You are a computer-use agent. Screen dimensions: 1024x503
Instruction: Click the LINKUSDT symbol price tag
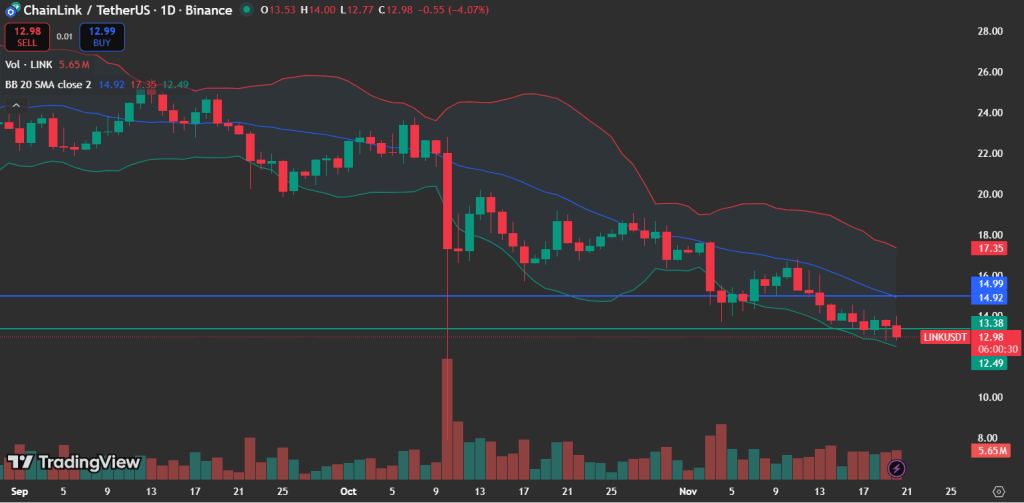pyautogui.click(x=944, y=337)
